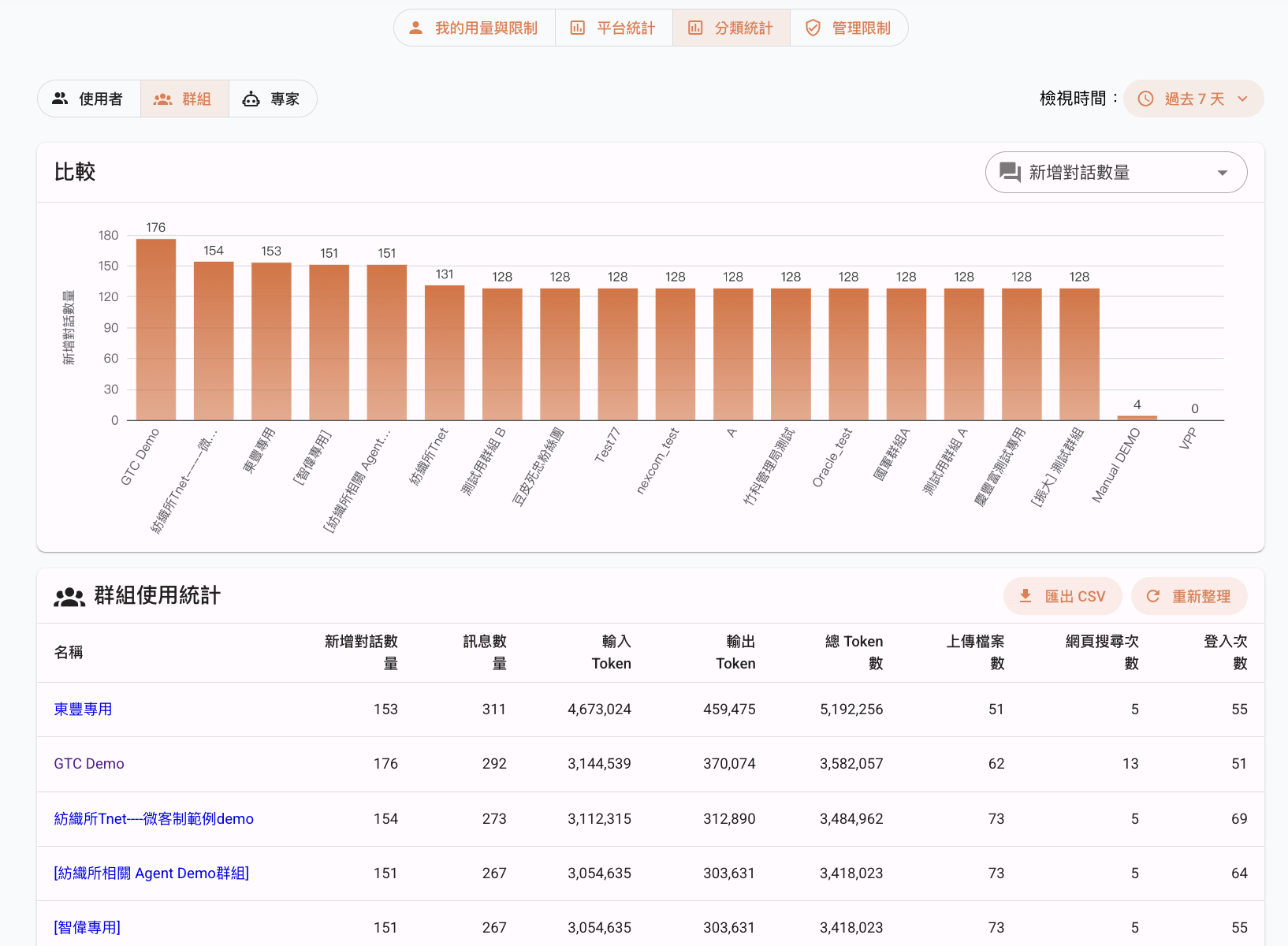
Task: Open the GTC Demo group link
Action: [x=89, y=763]
